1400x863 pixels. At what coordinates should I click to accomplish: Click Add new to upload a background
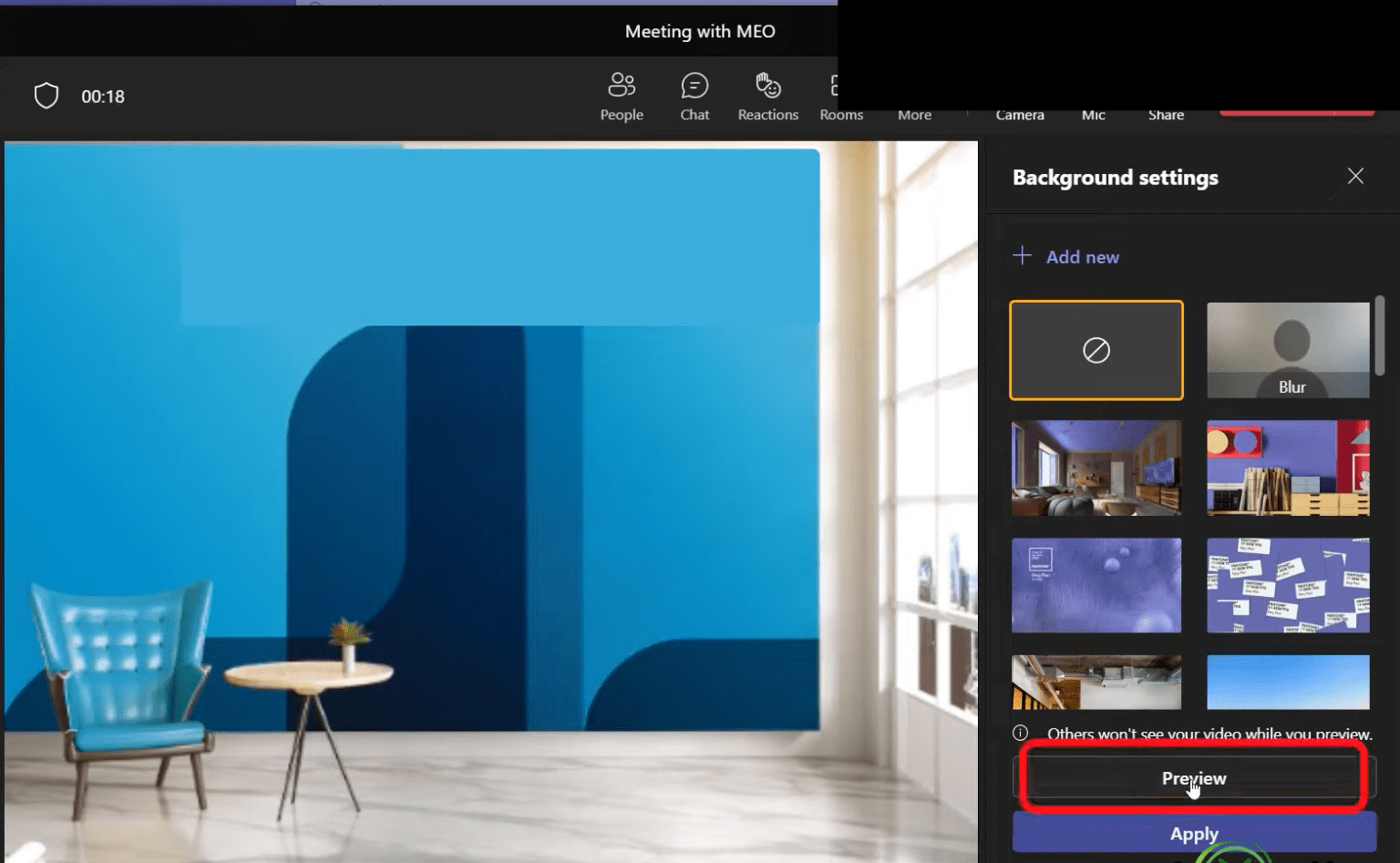coord(1066,256)
